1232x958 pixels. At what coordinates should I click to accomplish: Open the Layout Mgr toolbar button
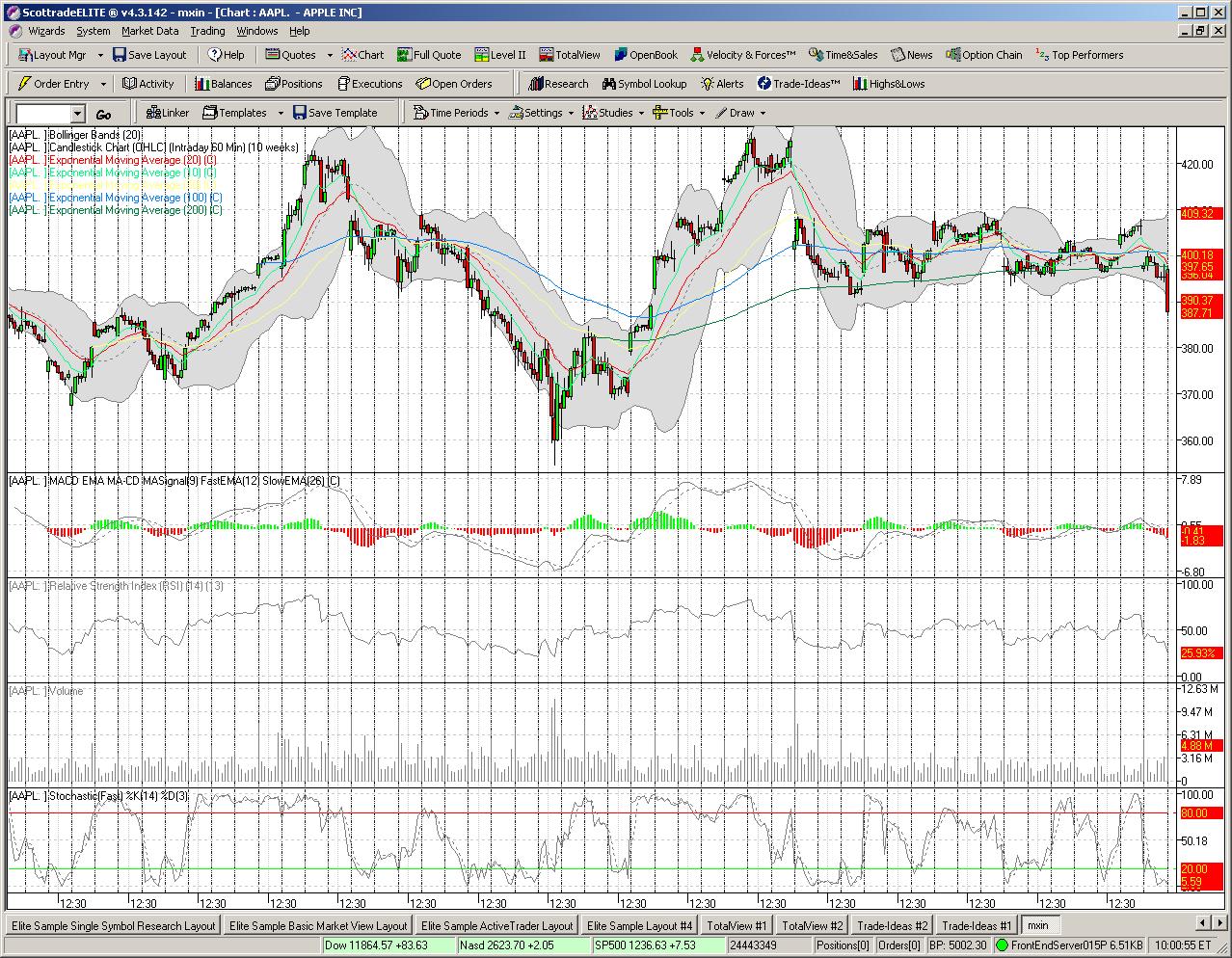point(52,55)
